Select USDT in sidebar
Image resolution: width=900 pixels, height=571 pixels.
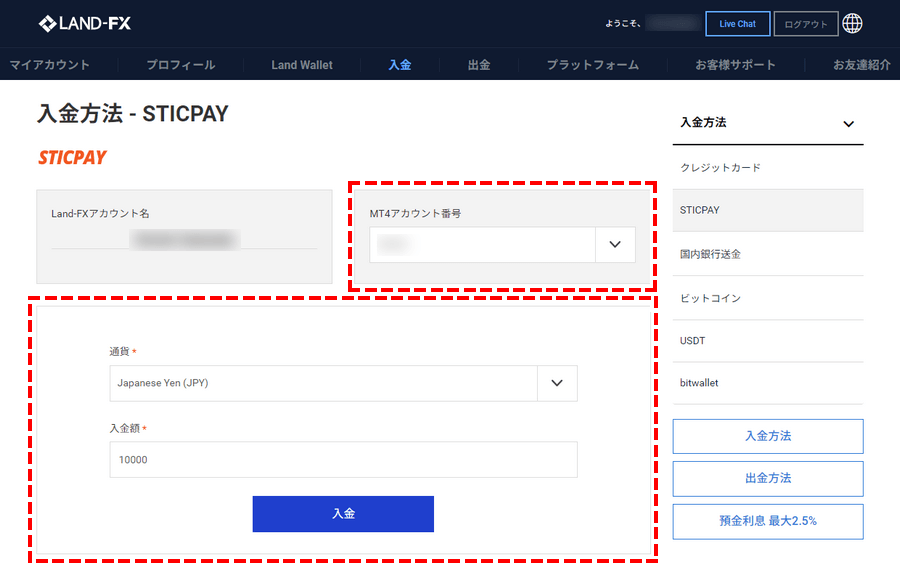(x=768, y=341)
